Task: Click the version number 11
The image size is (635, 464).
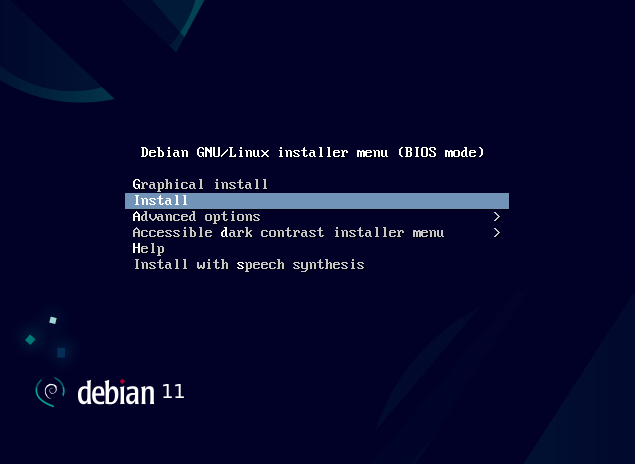Action: click(x=173, y=391)
